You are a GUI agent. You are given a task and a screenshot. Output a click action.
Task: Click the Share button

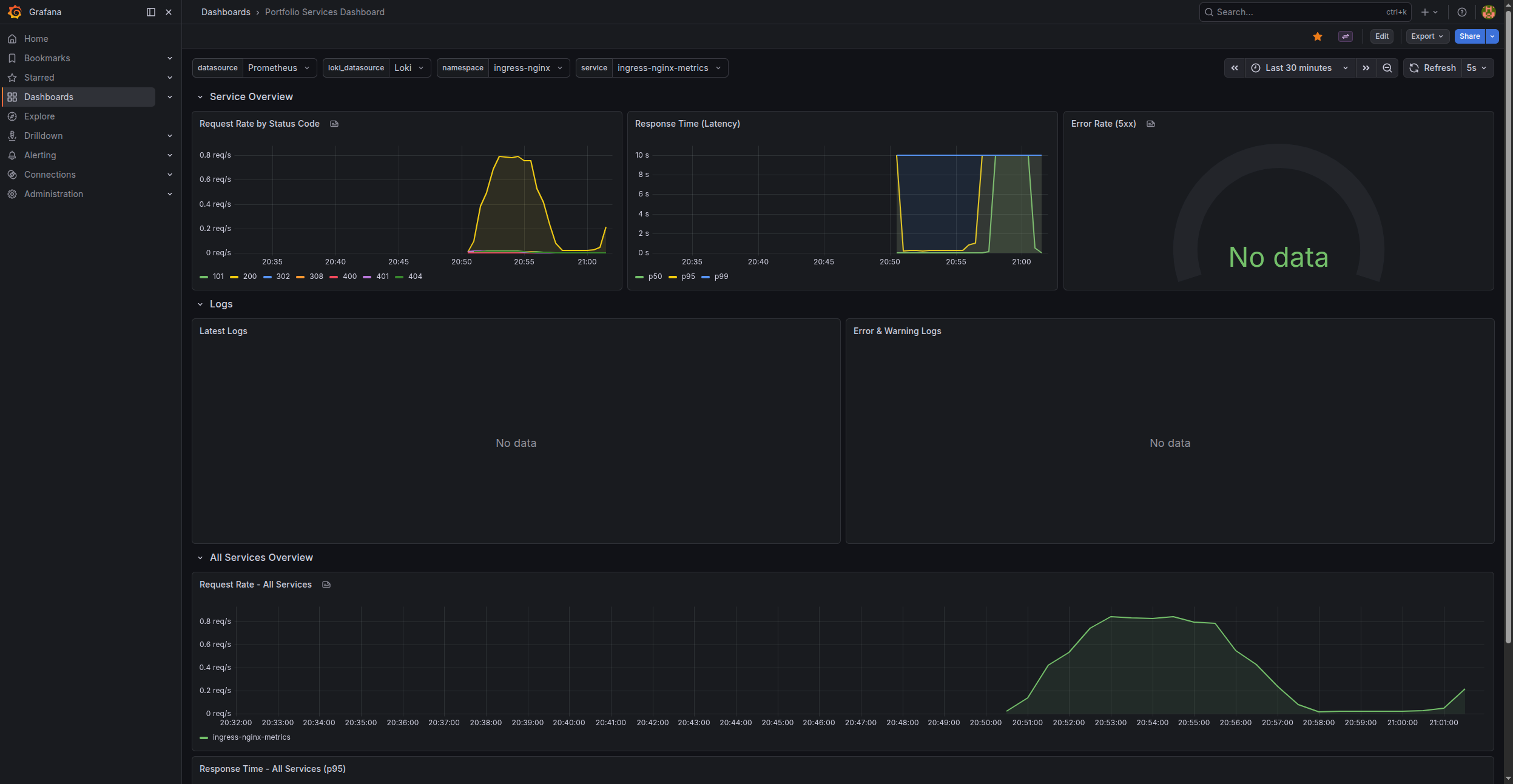1469,36
